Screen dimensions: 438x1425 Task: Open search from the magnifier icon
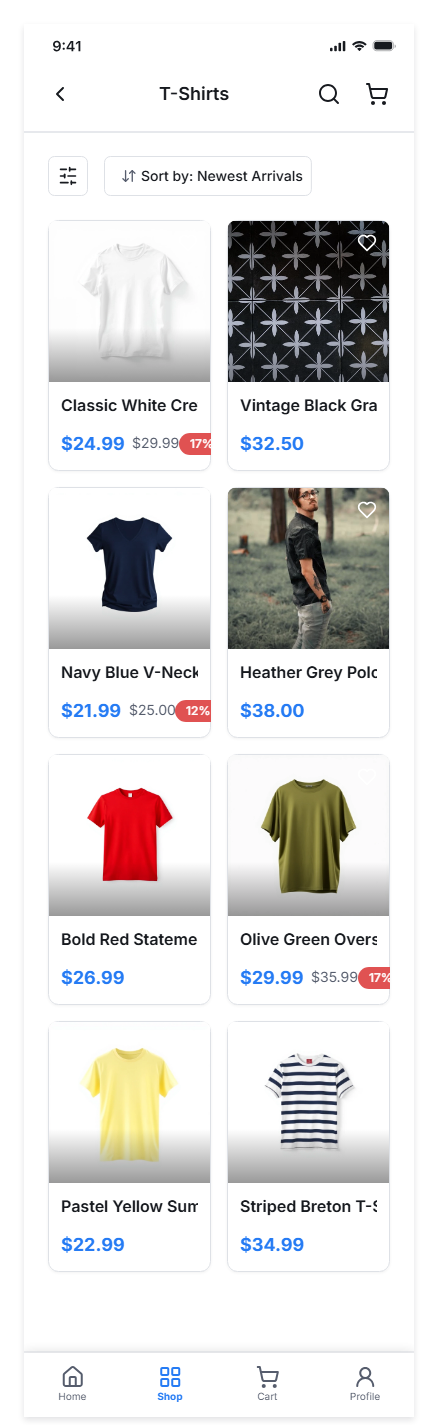pyautogui.click(x=329, y=94)
